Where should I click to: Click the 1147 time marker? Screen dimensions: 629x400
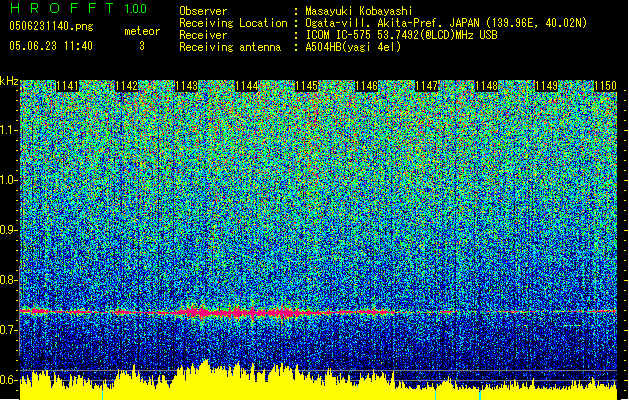pos(426,86)
